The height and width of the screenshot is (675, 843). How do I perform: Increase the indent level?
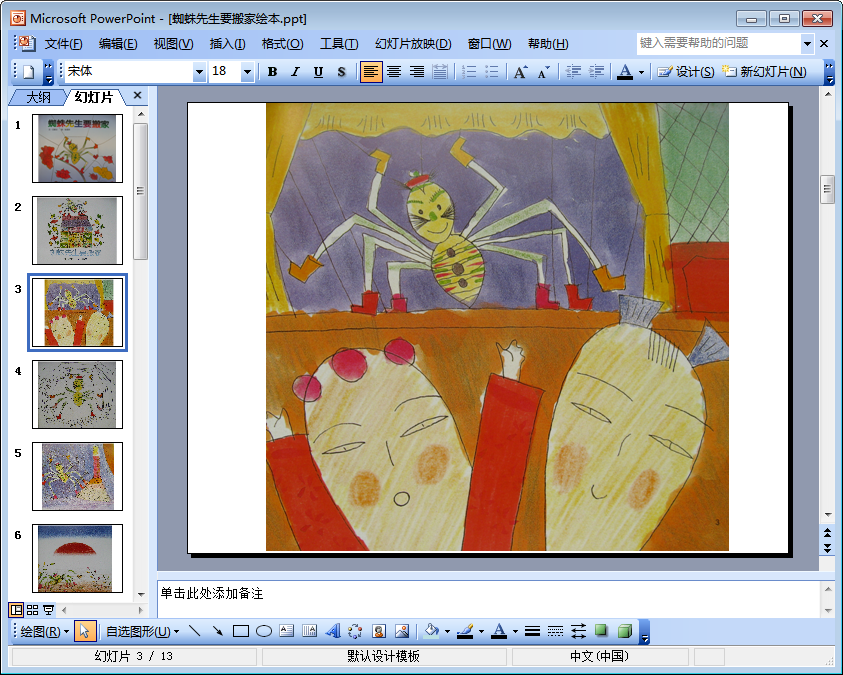click(x=596, y=71)
